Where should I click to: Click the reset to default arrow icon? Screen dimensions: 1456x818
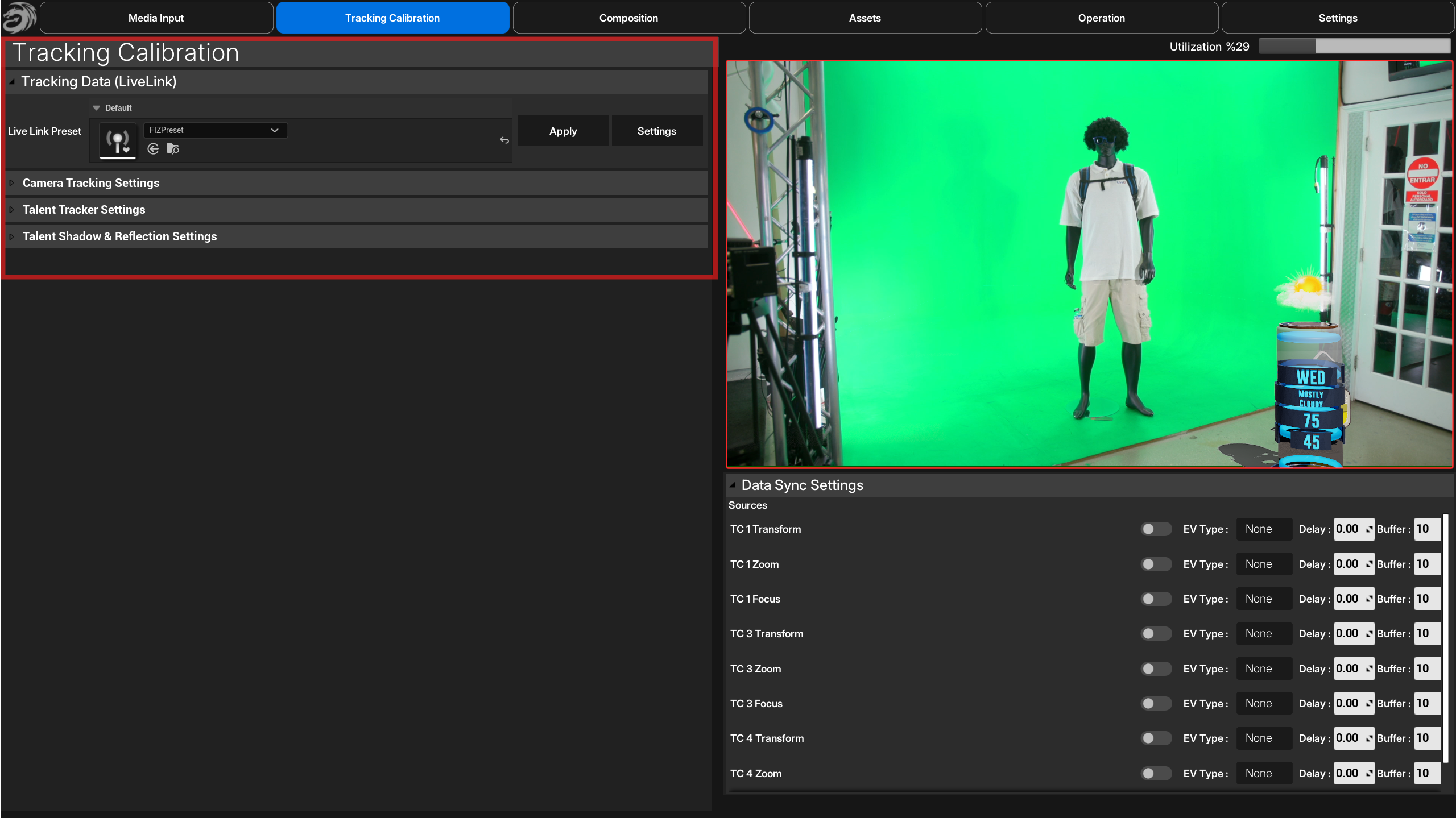(504, 140)
